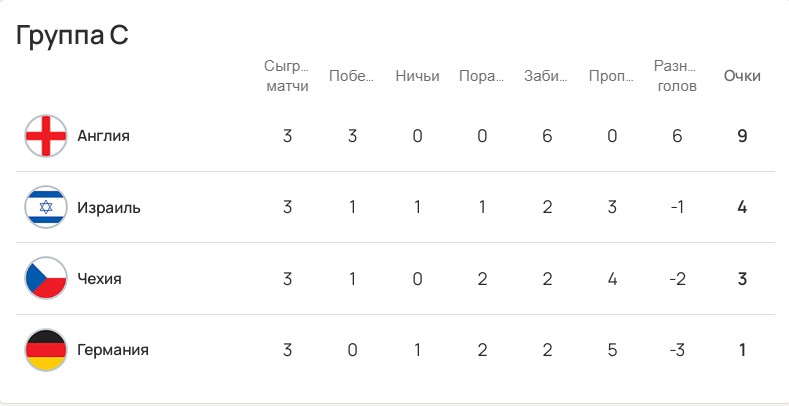Open the Англия team link

pyautogui.click(x=104, y=136)
